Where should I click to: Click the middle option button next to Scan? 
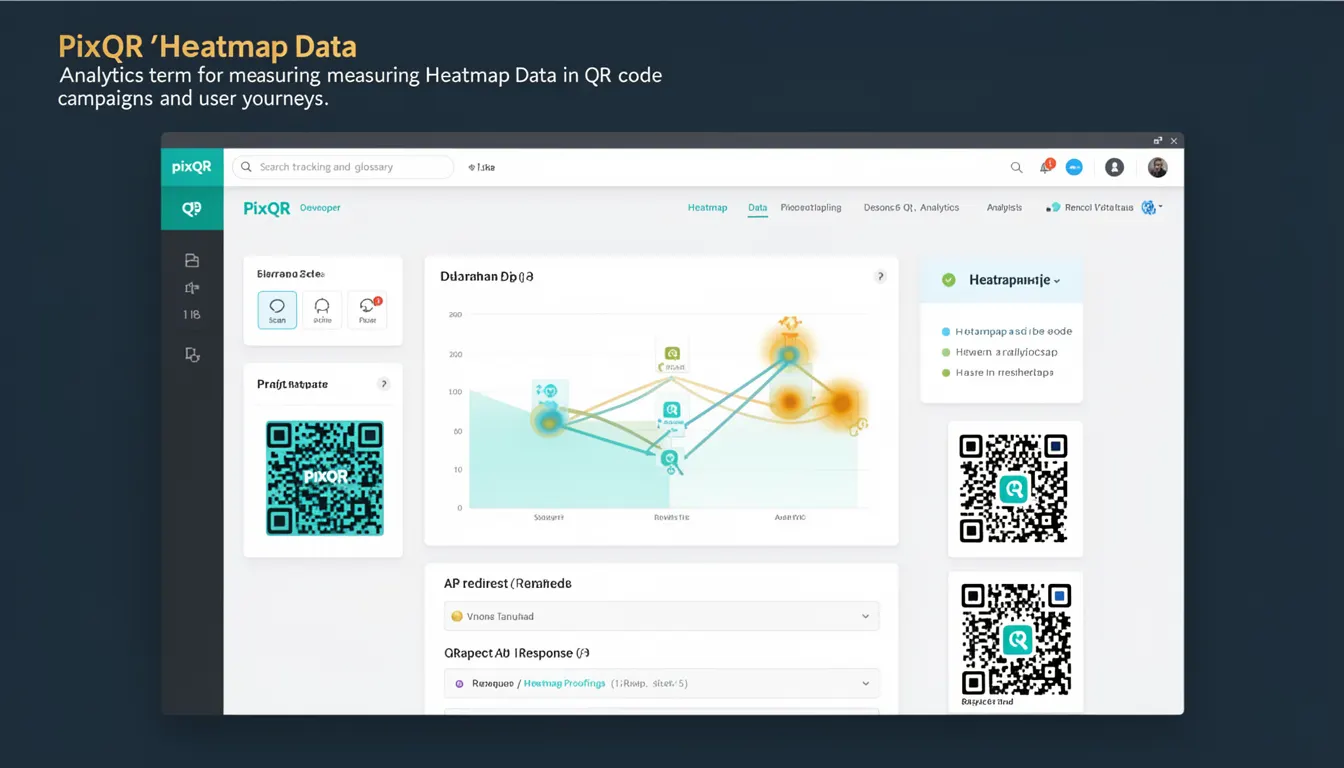(322, 310)
